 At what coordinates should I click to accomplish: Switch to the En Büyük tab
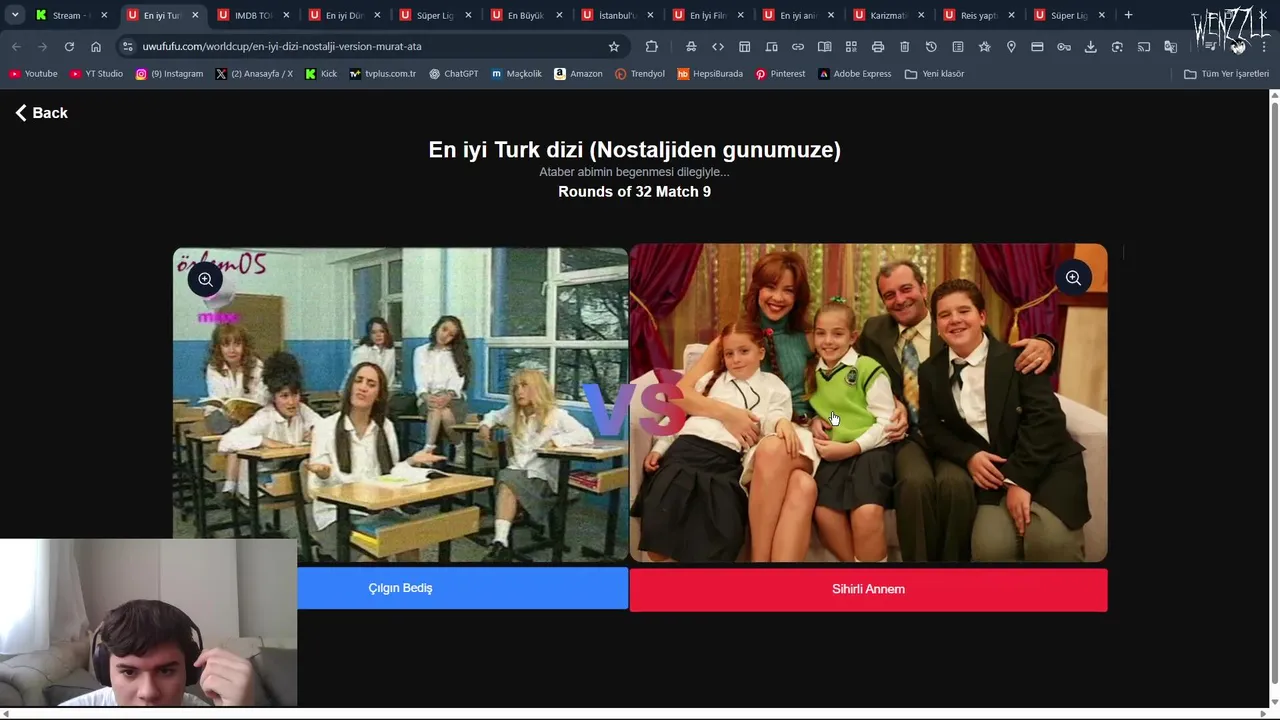pos(527,15)
